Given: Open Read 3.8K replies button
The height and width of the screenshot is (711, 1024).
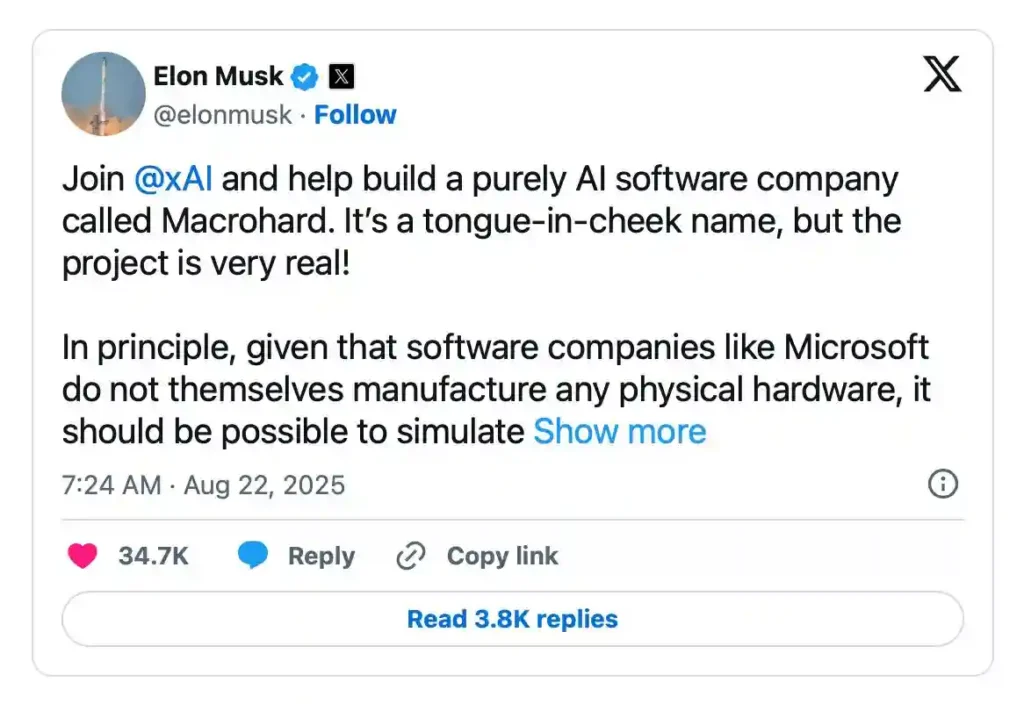Looking at the screenshot, I should [x=512, y=619].
